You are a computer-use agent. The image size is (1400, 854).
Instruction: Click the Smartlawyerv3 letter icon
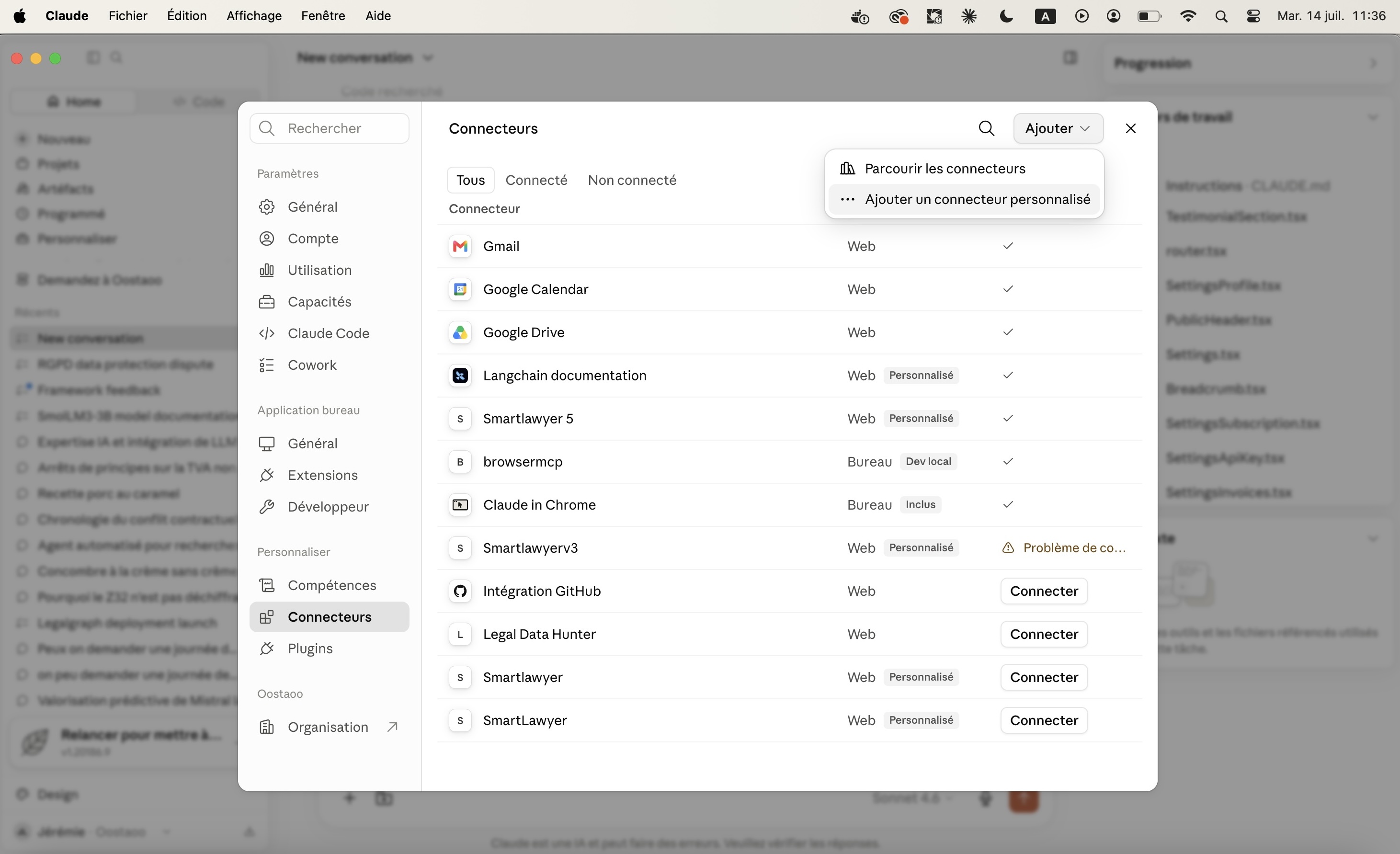point(460,548)
